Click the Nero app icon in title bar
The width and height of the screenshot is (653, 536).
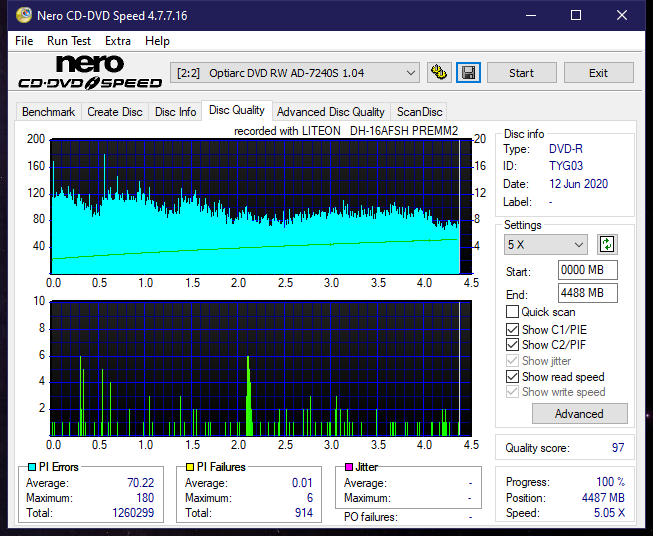click(24, 15)
